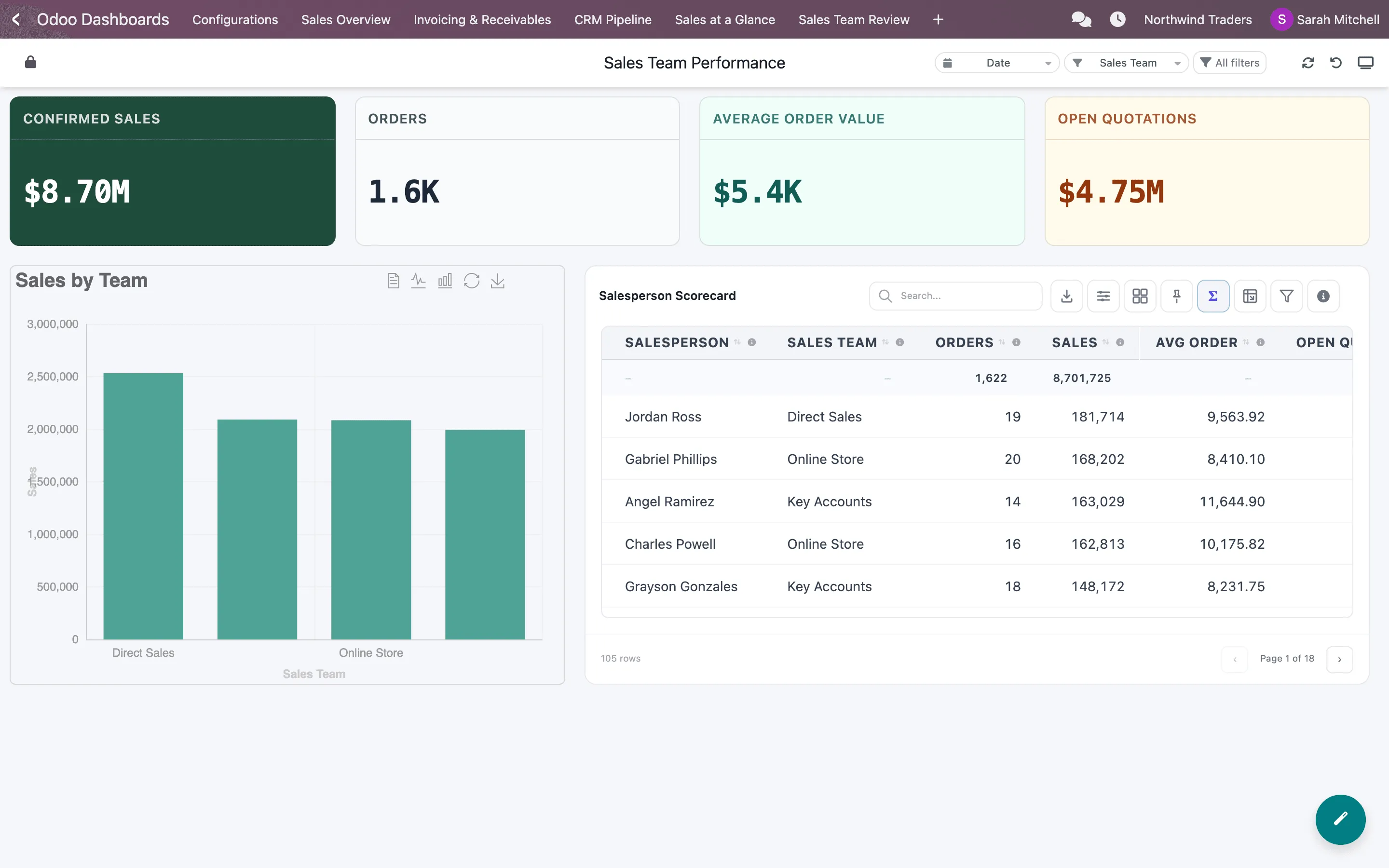The width and height of the screenshot is (1389, 868).
Task: Open the conversations chat icon
Action: [x=1081, y=19]
